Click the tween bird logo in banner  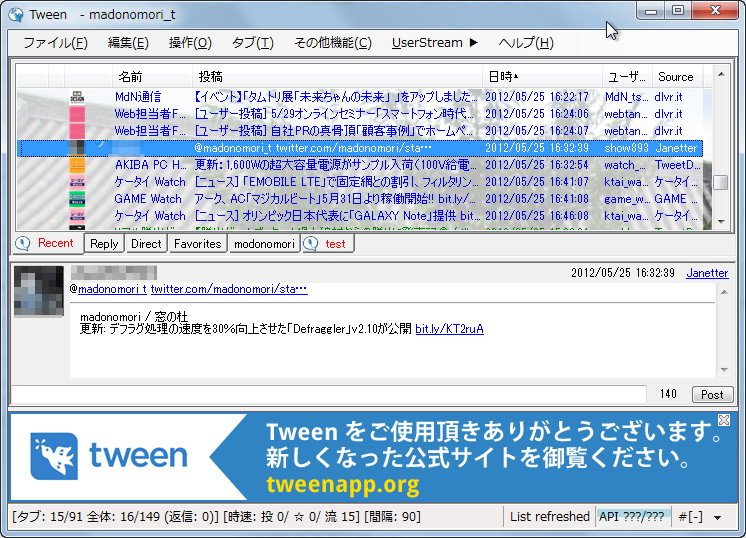pos(54,456)
